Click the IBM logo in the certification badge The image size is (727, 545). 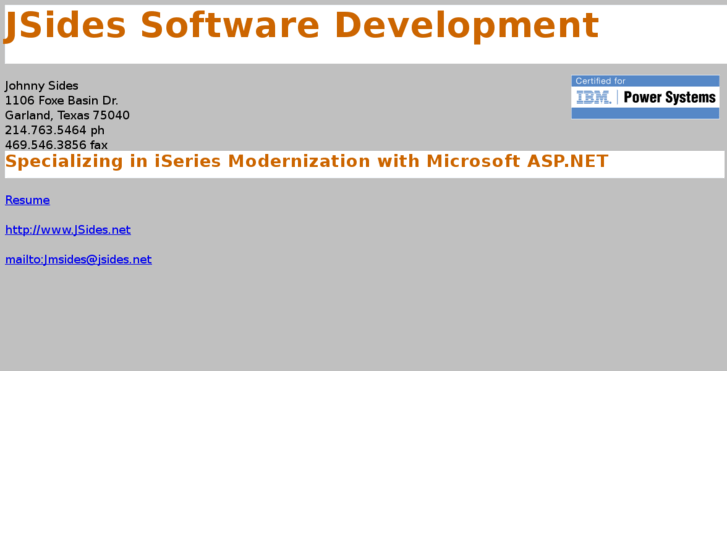point(594,97)
